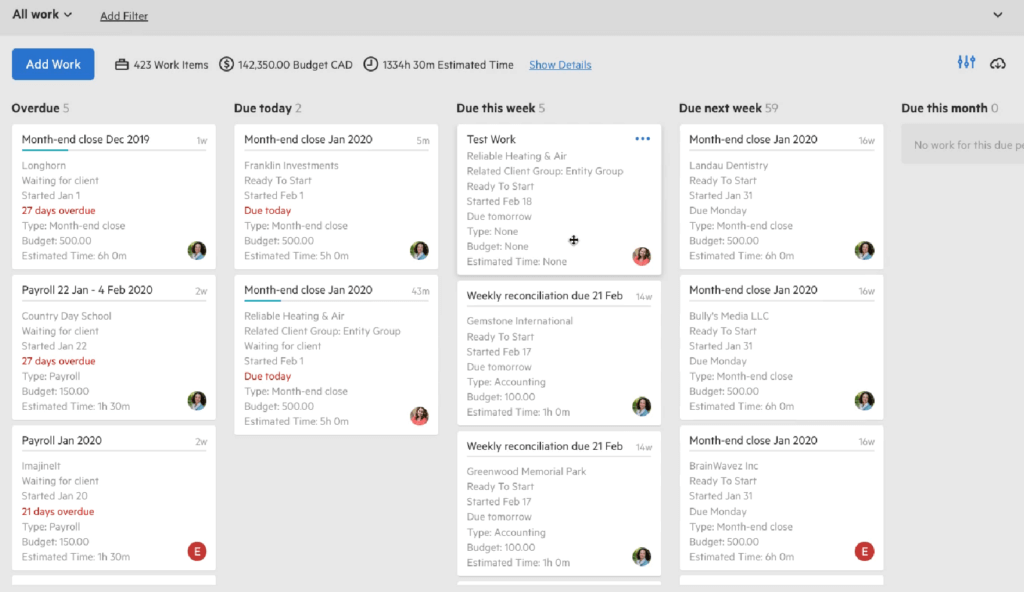This screenshot has width=1024, height=592.
Task: Click assignee avatar on Longhorn month-end card
Action: (197, 250)
